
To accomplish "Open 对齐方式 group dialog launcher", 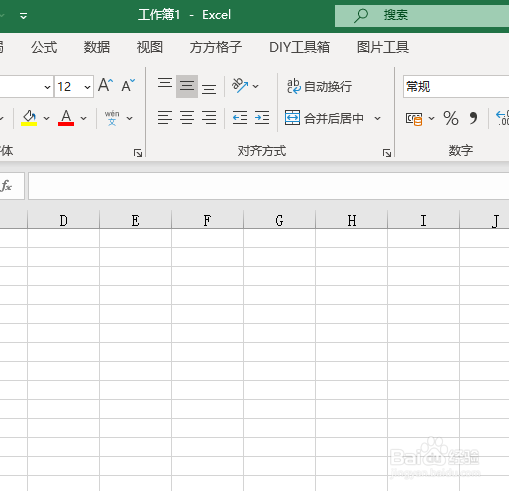I will (x=387, y=153).
